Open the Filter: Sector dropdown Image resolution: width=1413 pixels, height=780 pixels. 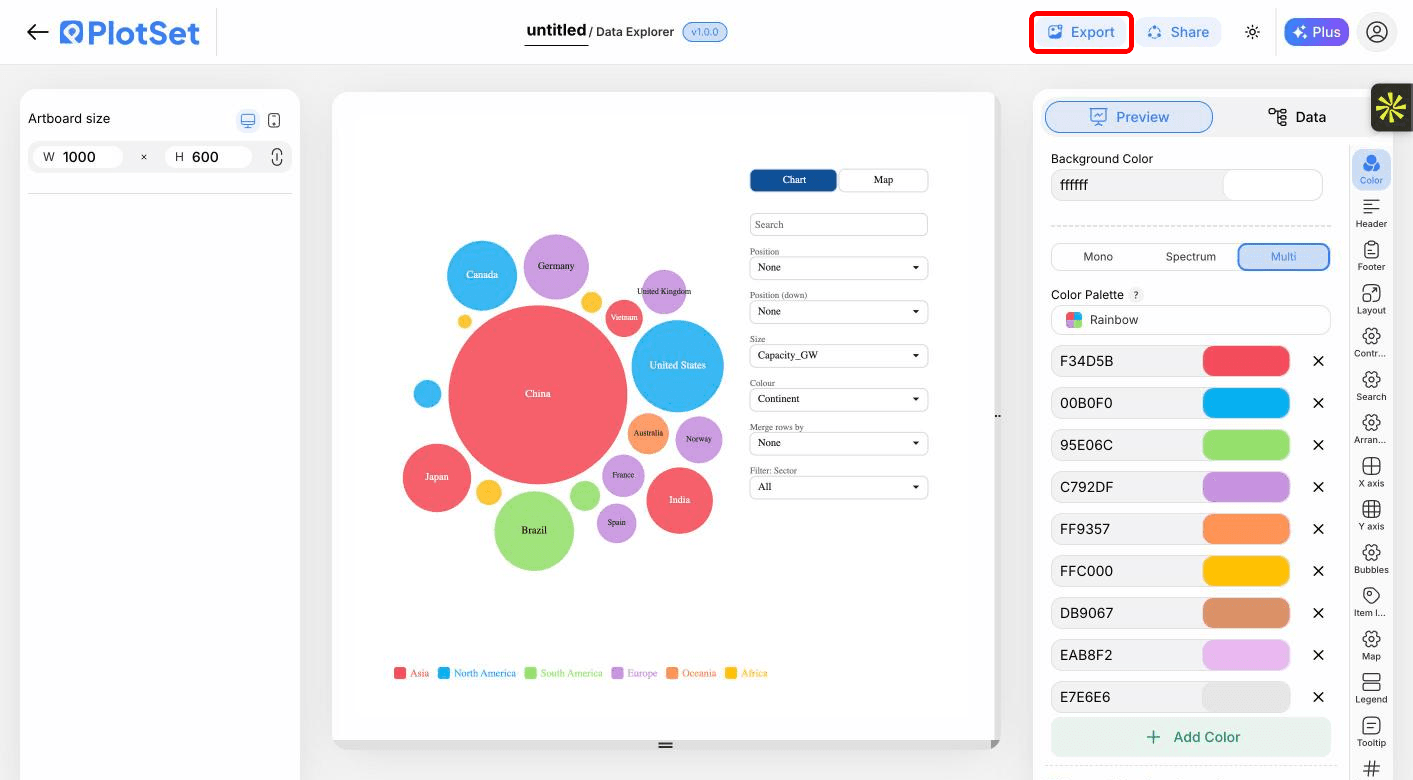[x=839, y=487]
